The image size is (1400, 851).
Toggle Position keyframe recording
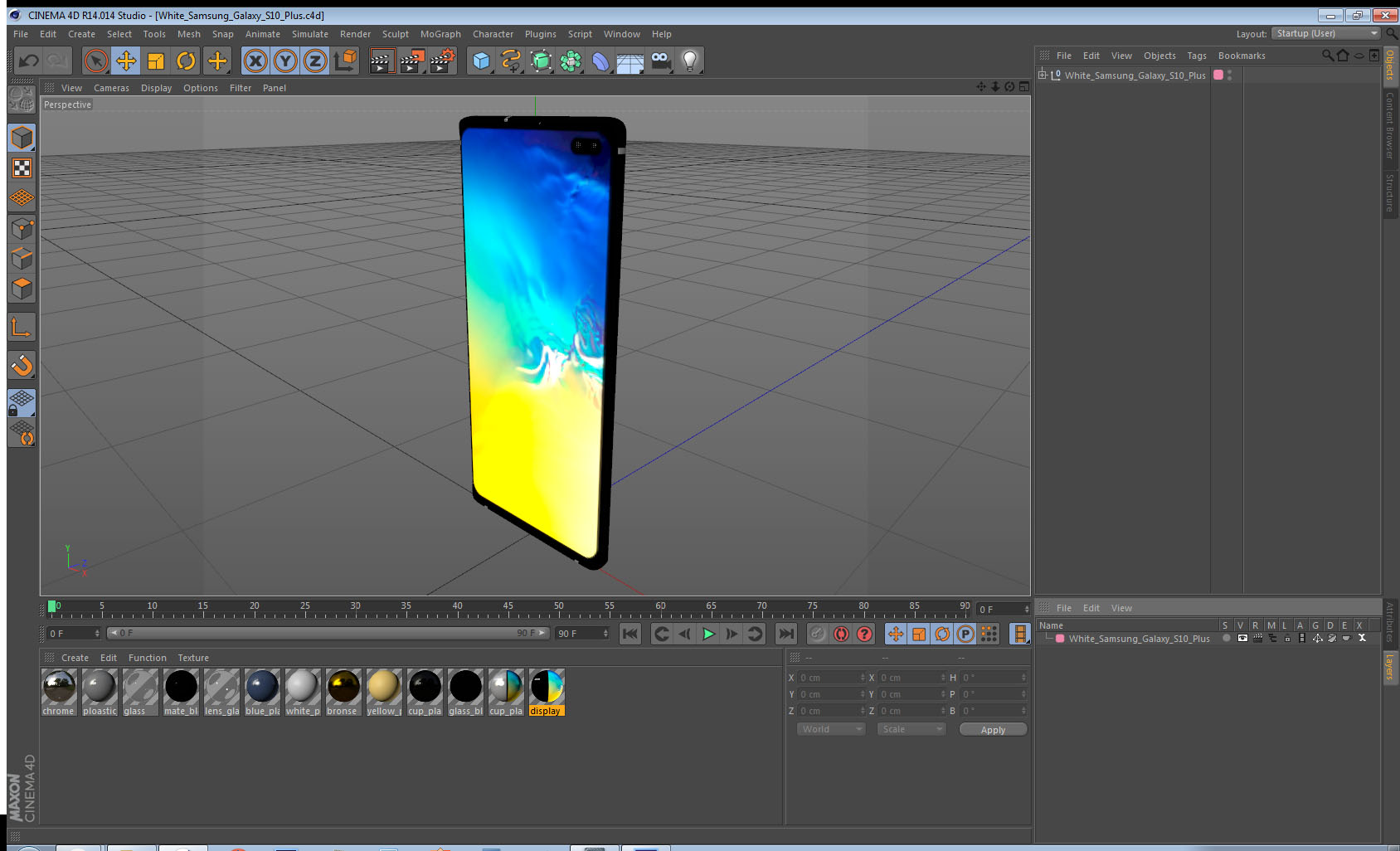point(896,634)
